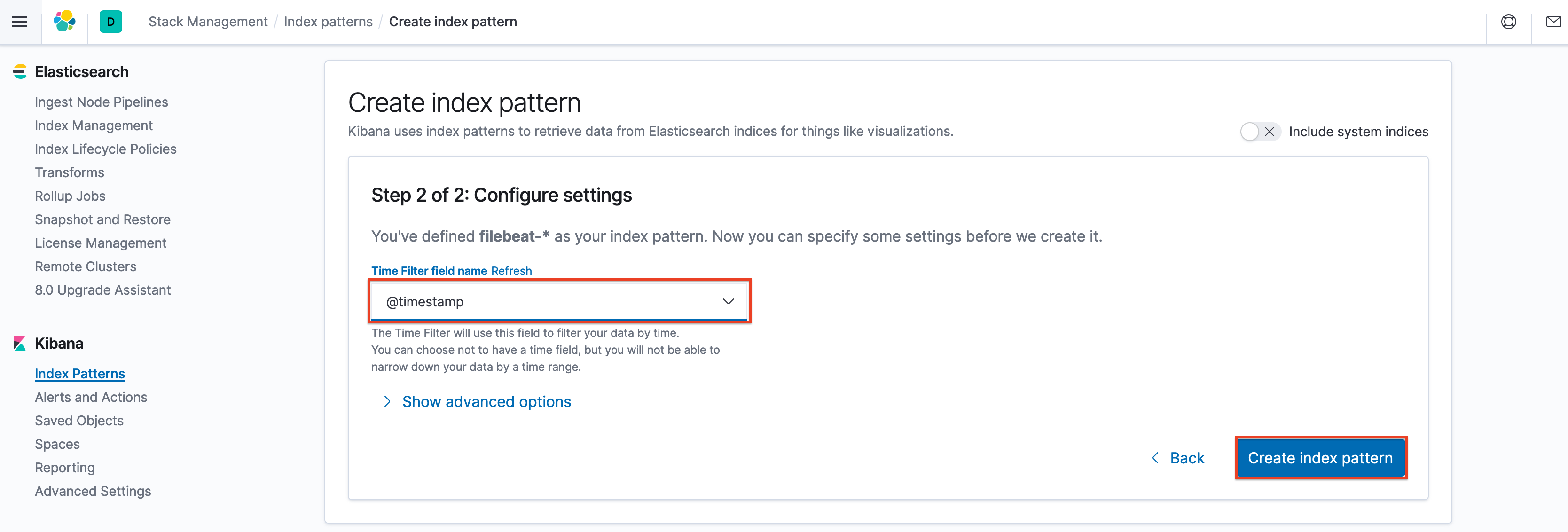Click the Create index pattern button
The width and height of the screenshot is (1568, 532).
[x=1321, y=458]
